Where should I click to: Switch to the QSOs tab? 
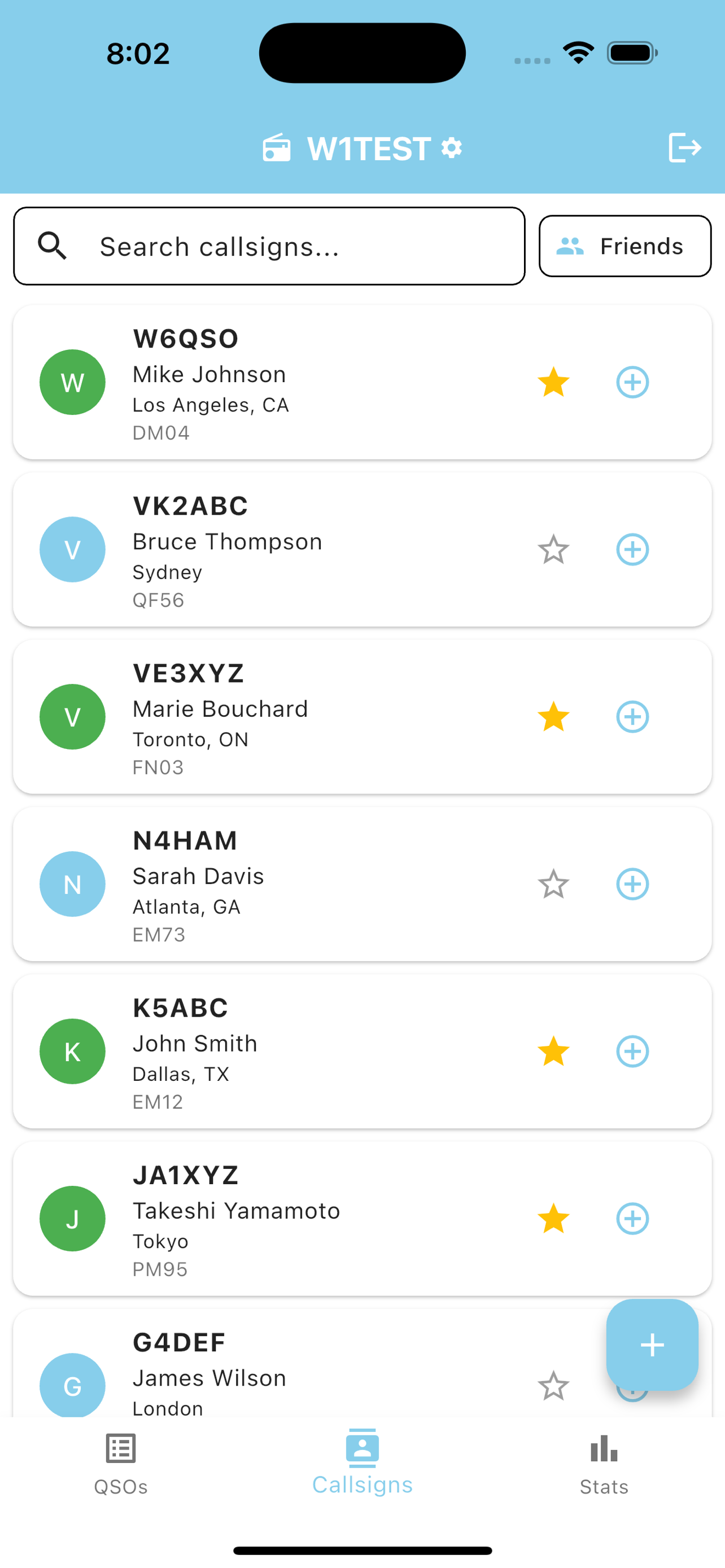click(x=120, y=1464)
